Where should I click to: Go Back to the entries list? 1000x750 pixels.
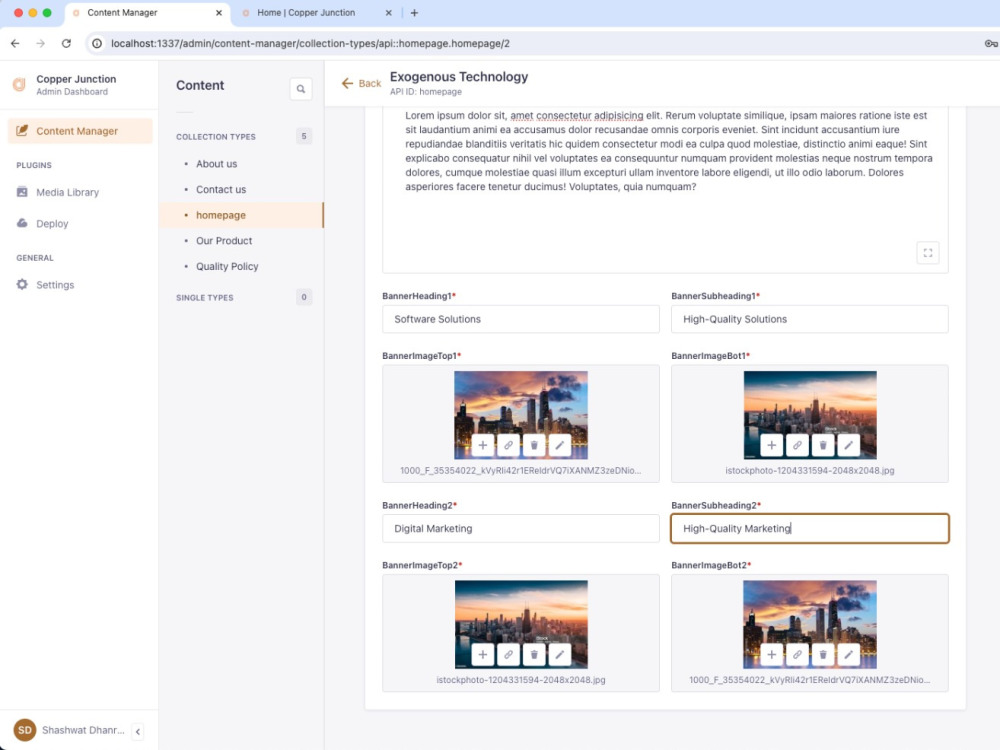click(361, 84)
